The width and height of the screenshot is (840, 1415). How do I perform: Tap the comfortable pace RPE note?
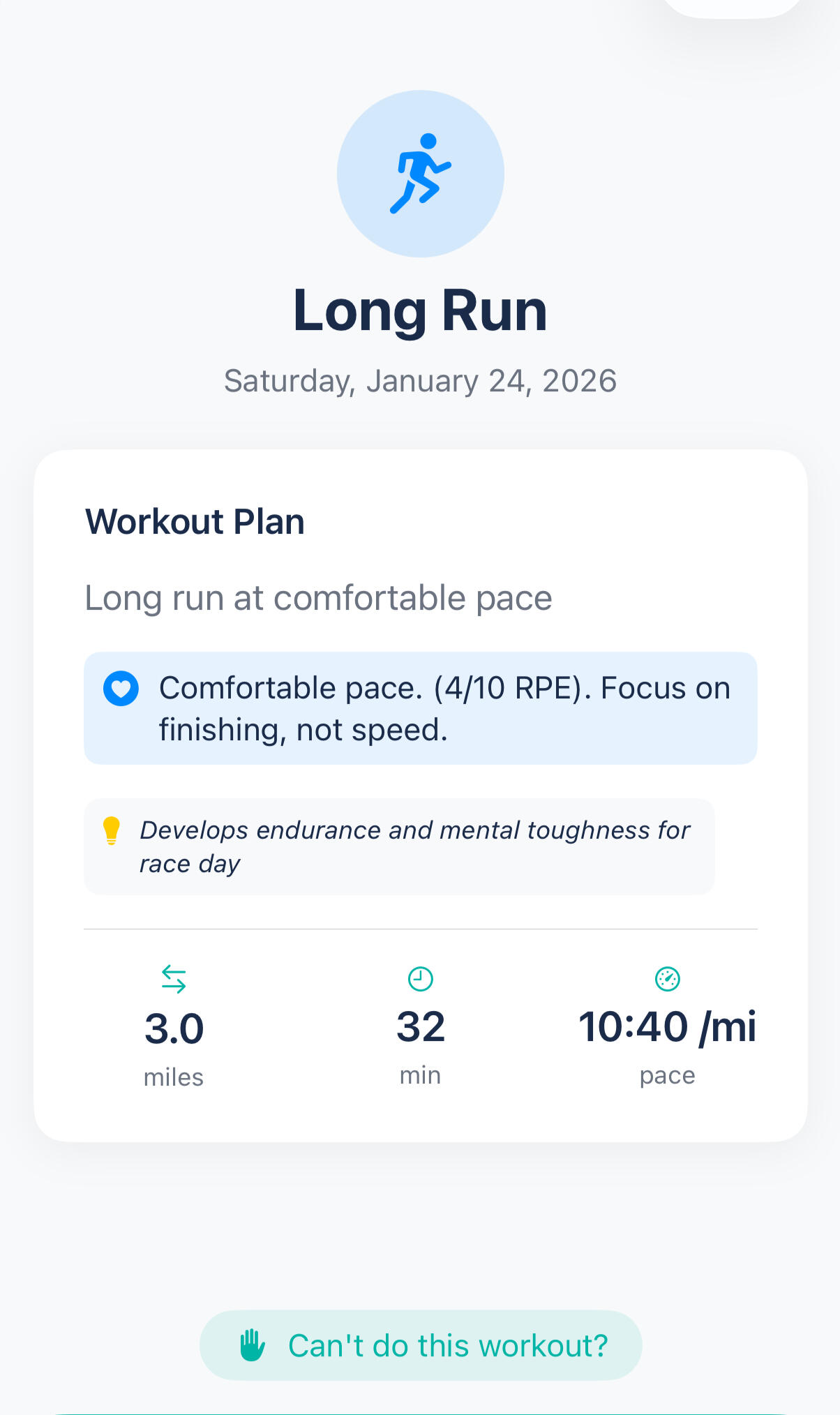tap(444, 708)
